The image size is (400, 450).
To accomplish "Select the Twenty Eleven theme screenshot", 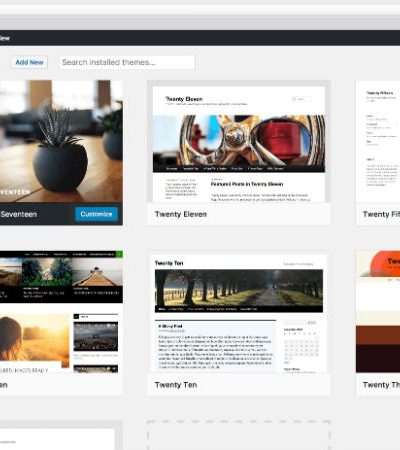I will click(x=239, y=142).
